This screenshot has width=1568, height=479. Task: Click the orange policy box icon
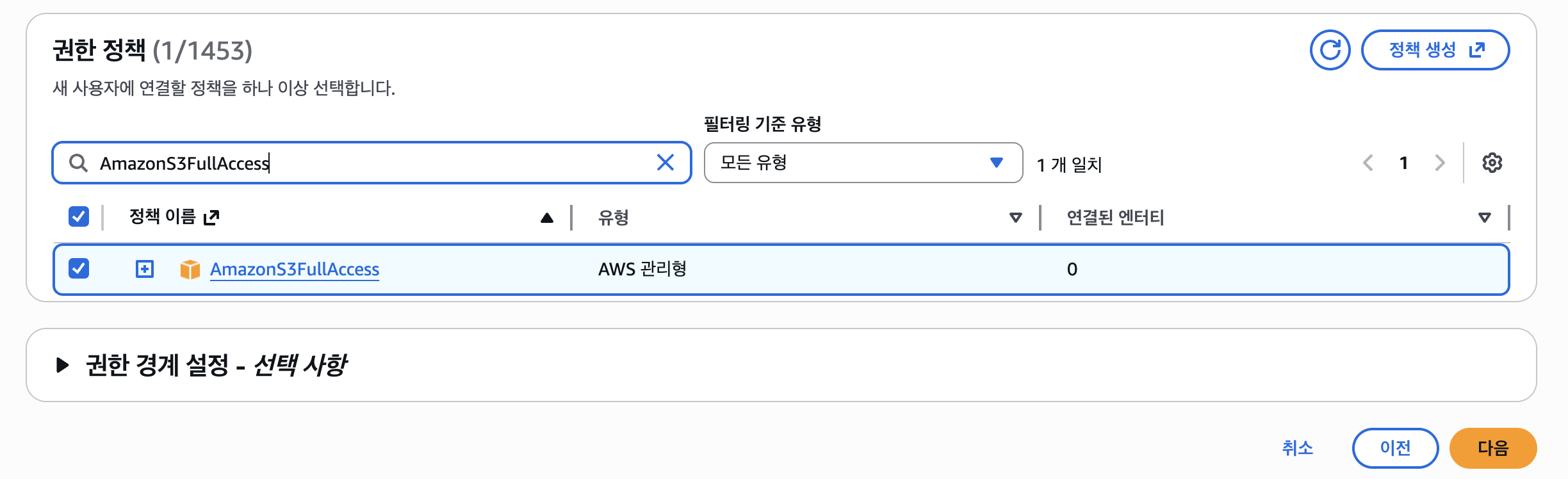coord(190,269)
